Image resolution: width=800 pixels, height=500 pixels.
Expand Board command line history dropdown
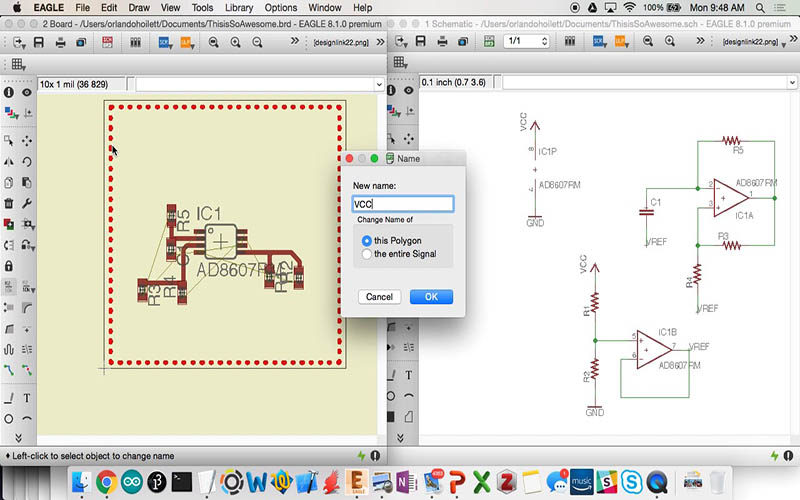[379, 84]
